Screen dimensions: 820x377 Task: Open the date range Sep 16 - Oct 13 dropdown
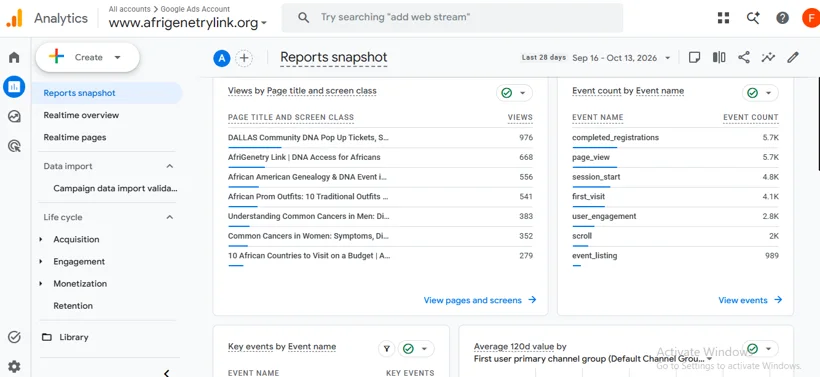pyautogui.click(x=621, y=58)
